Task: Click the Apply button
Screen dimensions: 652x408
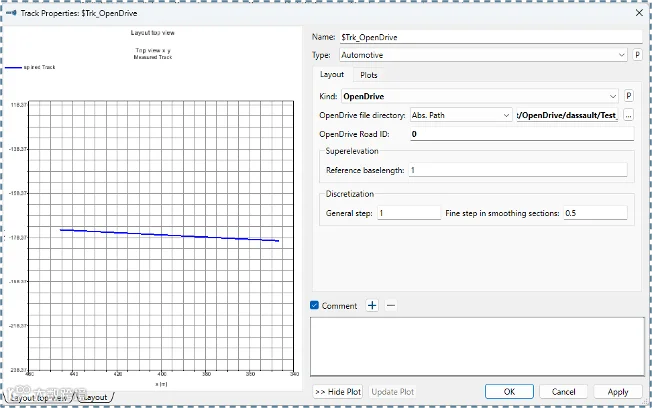Action: pos(617,392)
